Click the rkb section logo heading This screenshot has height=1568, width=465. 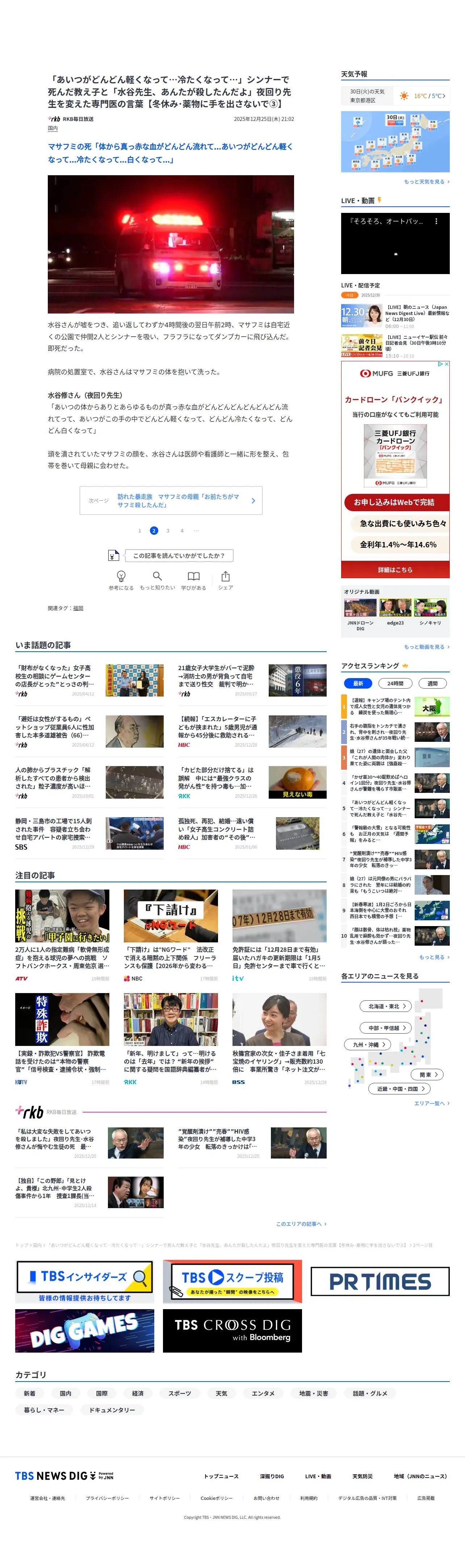(x=29, y=1112)
